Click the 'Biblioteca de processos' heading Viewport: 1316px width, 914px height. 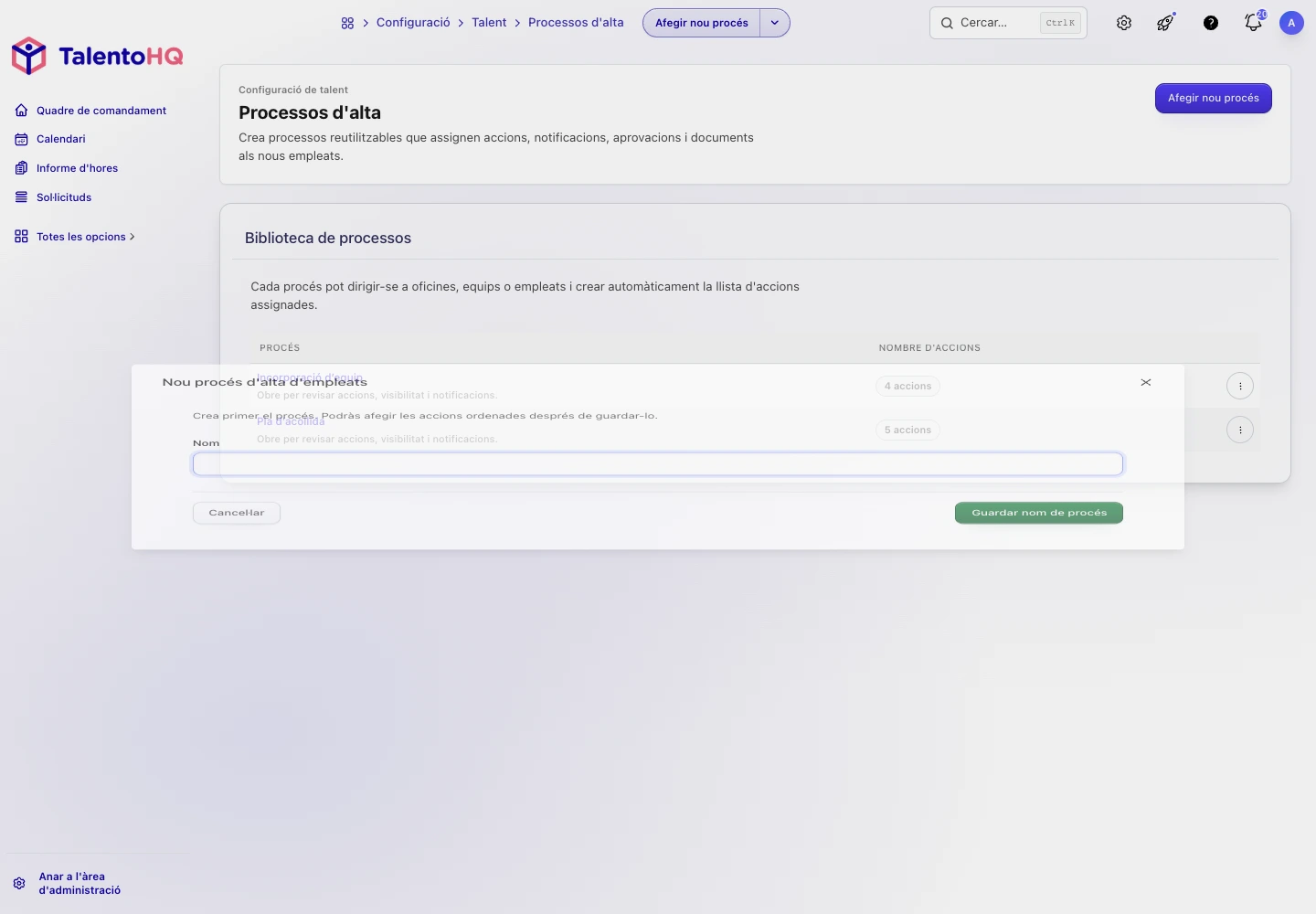[x=328, y=238]
